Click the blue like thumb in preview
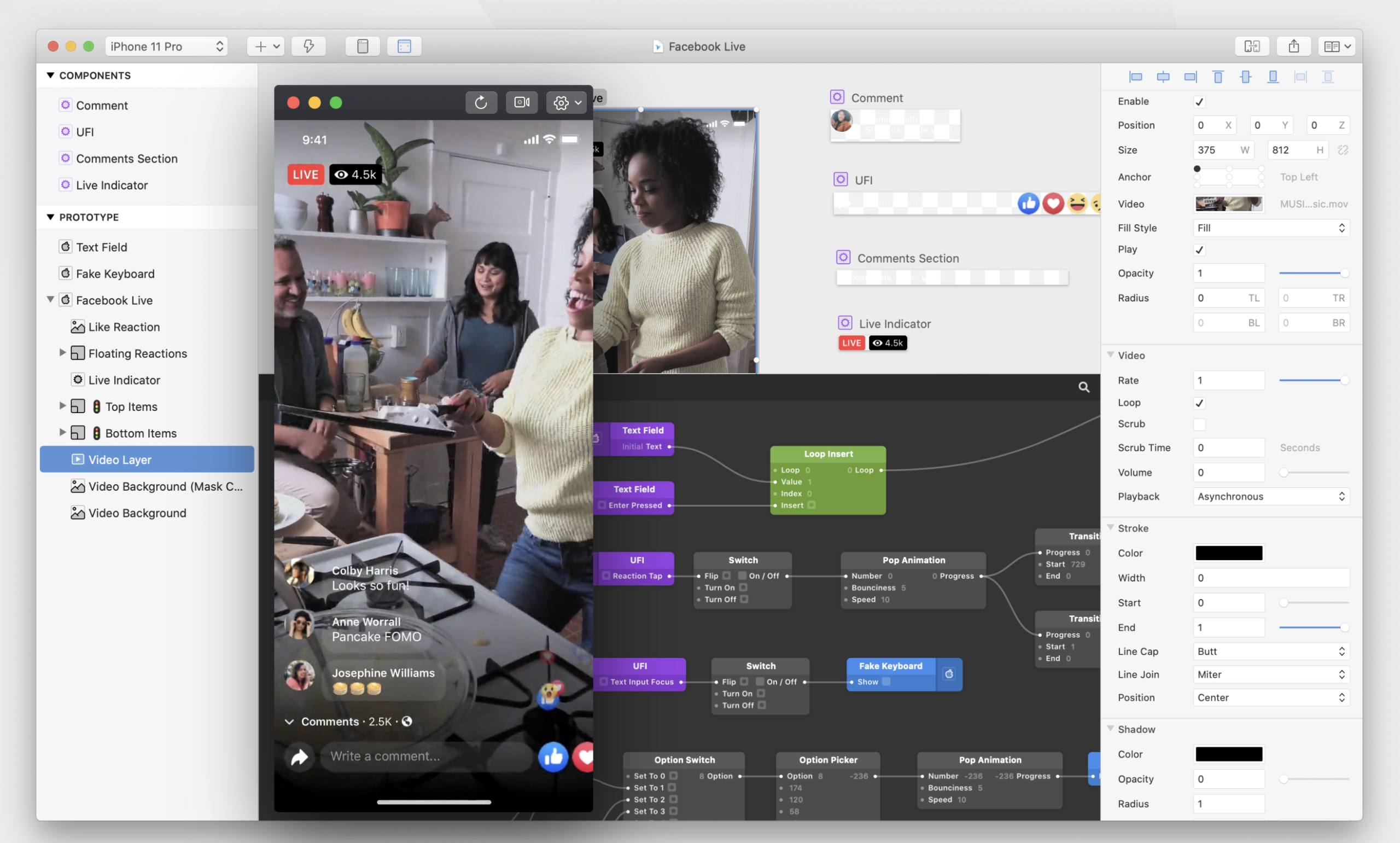The image size is (1400, 843). (552, 757)
